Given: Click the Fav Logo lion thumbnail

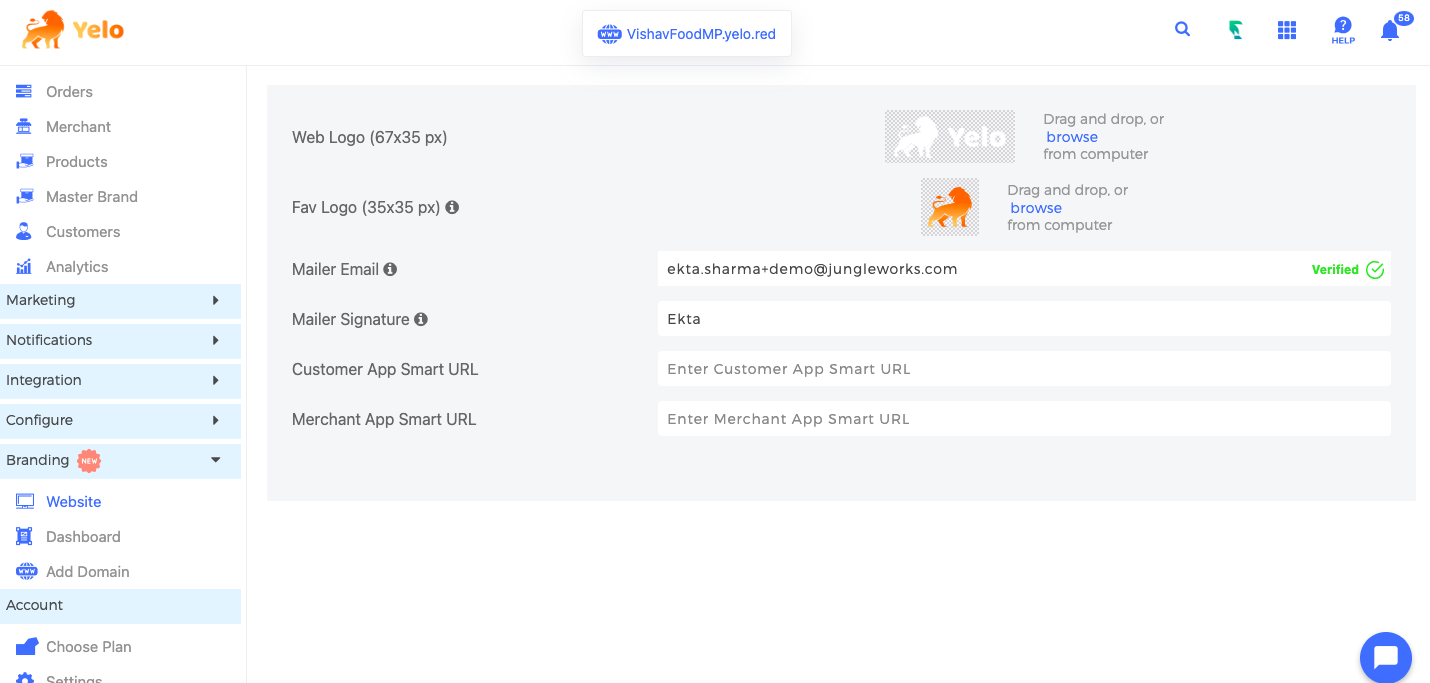Looking at the screenshot, I should [950, 207].
